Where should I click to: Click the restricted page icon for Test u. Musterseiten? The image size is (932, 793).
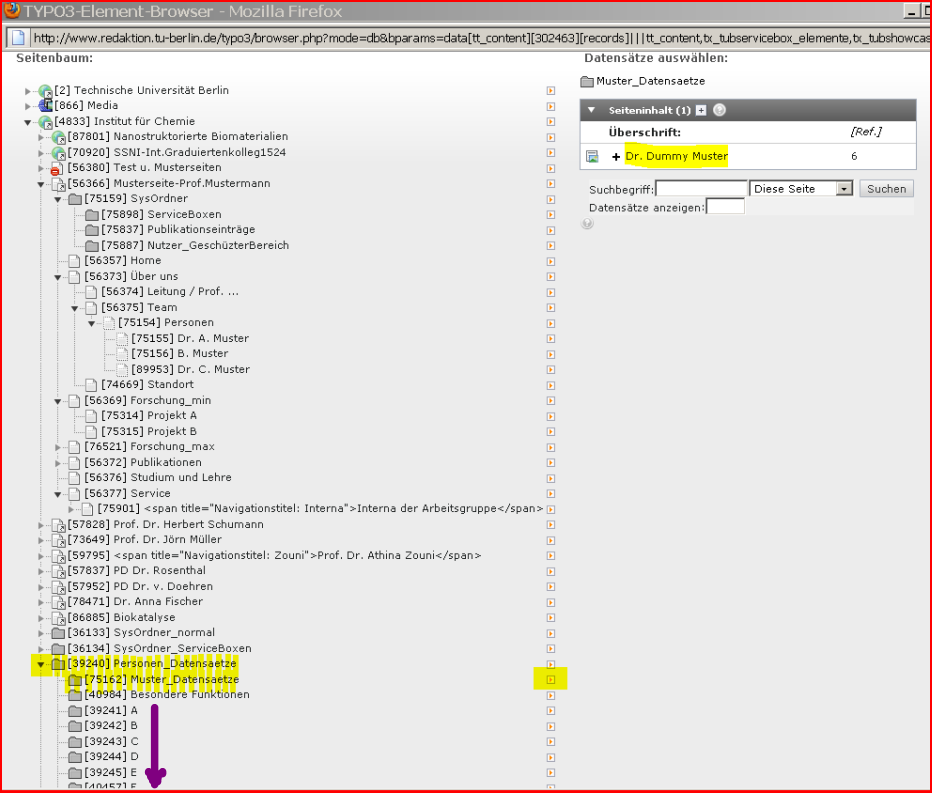click(x=57, y=169)
